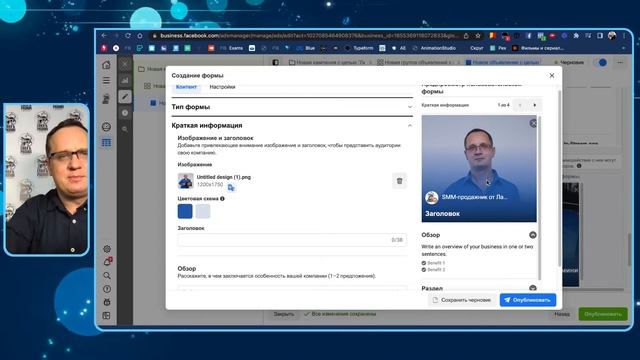
Task: Click the Цветовая схема info icon
Action: point(222,199)
